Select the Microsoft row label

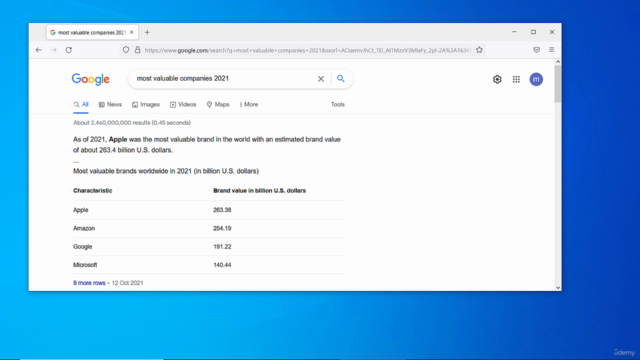[85, 265]
